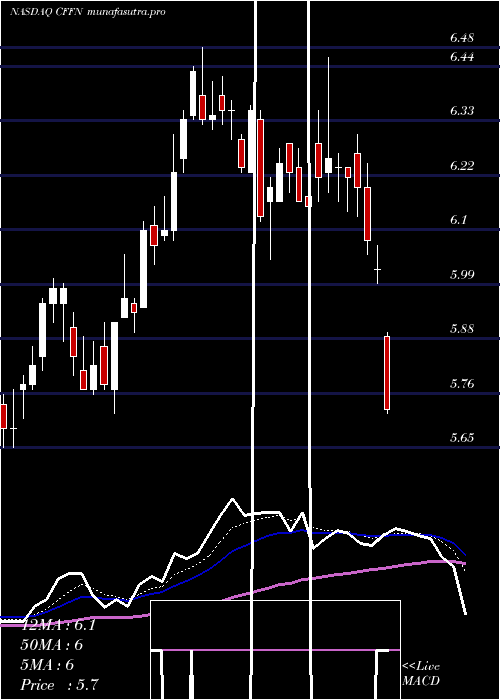500x700 pixels.
Task: Click the <<Live MACD label
Action: (421, 673)
